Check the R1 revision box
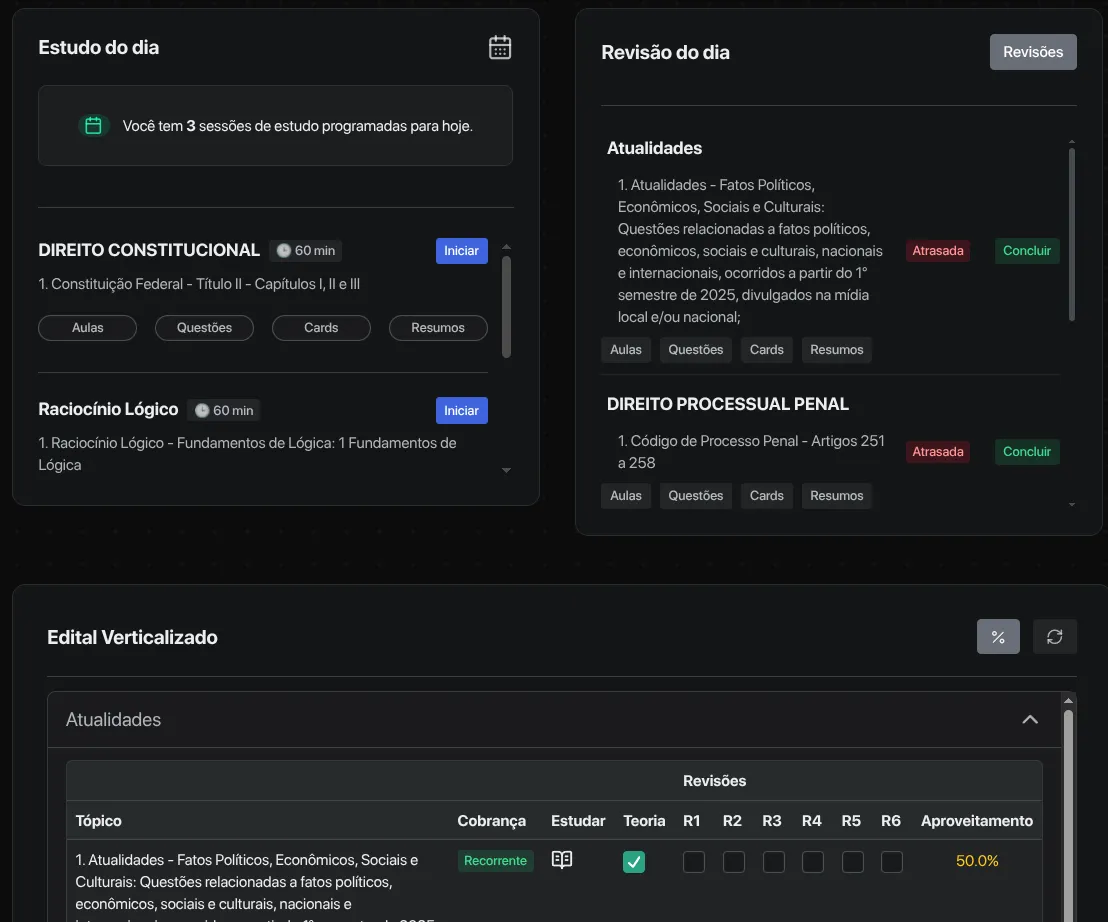Screen dimensions: 1108x922 click(x=693, y=861)
